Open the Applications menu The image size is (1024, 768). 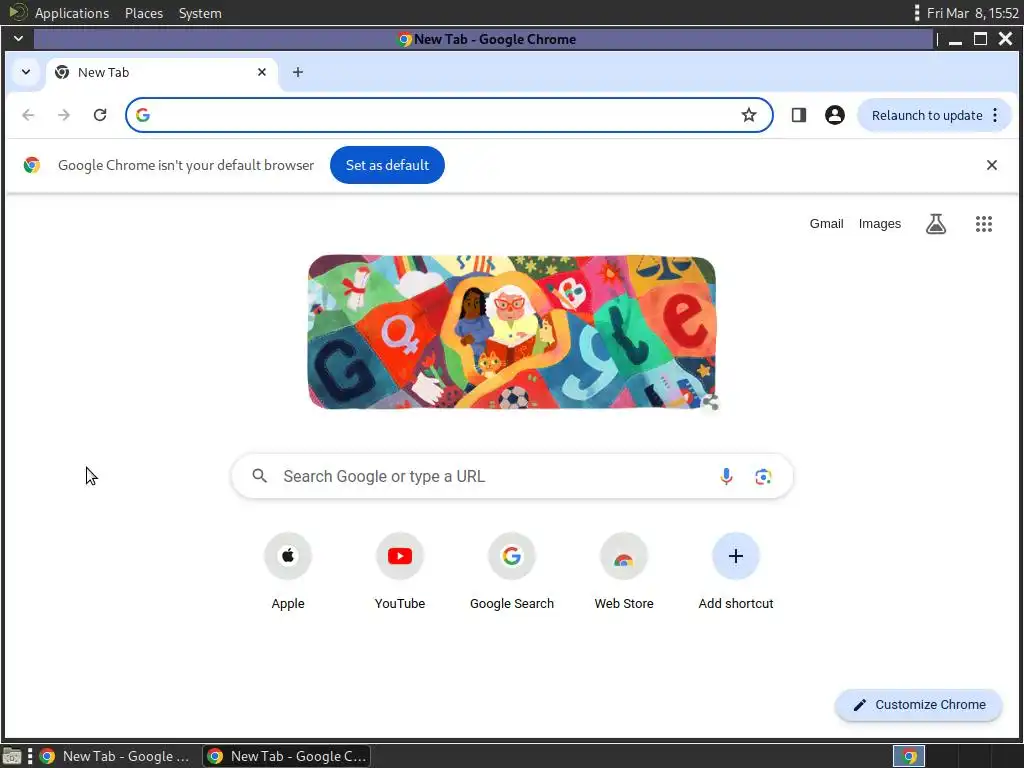tap(72, 13)
